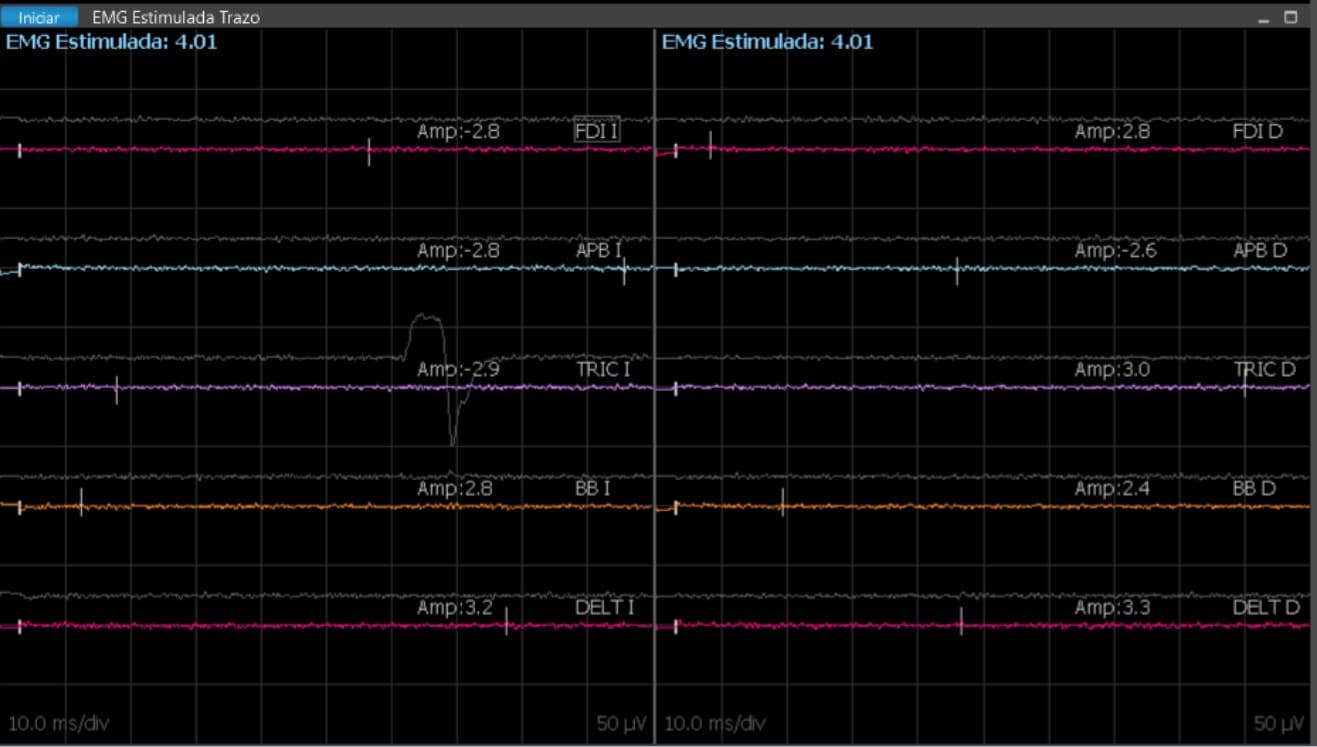Choose the DELT I channel label
This screenshot has width=1317, height=747.
coord(604,607)
